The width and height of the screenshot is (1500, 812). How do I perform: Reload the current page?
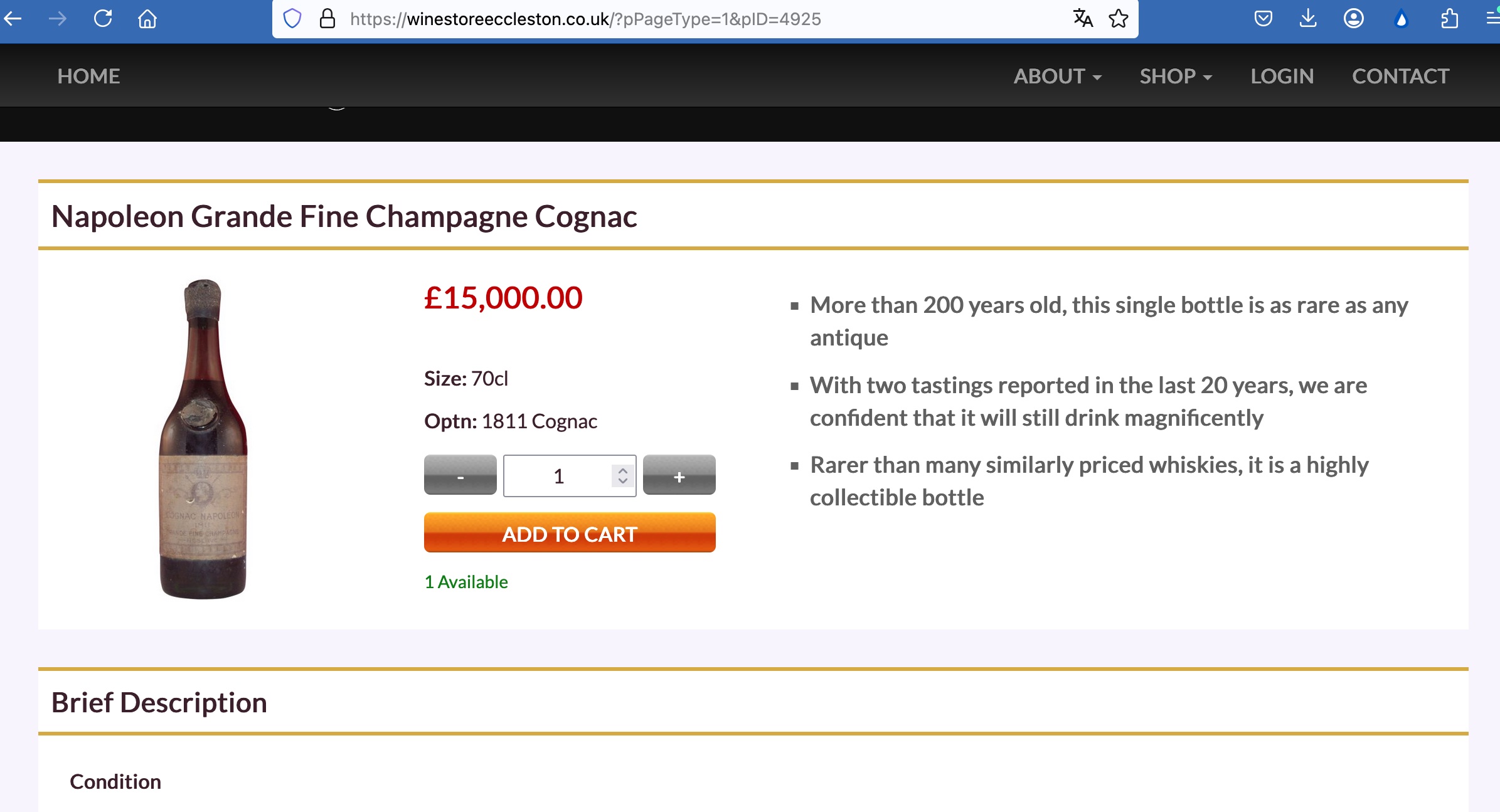click(103, 19)
